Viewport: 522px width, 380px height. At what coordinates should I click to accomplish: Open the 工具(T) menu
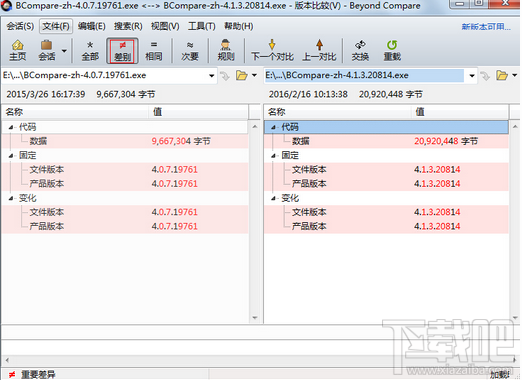(x=202, y=26)
